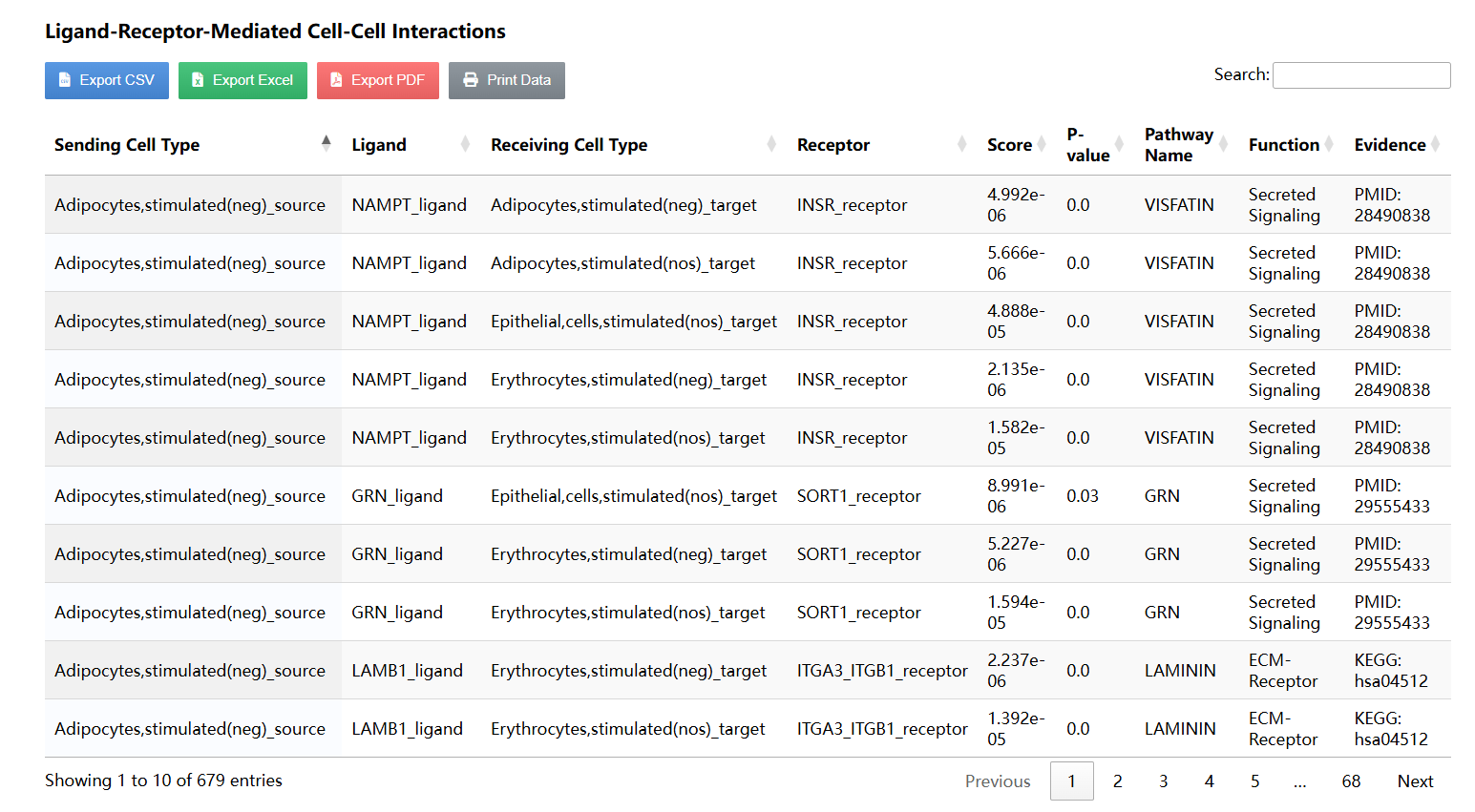Sort table using Receptor sort arrows

[x=961, y=144]
